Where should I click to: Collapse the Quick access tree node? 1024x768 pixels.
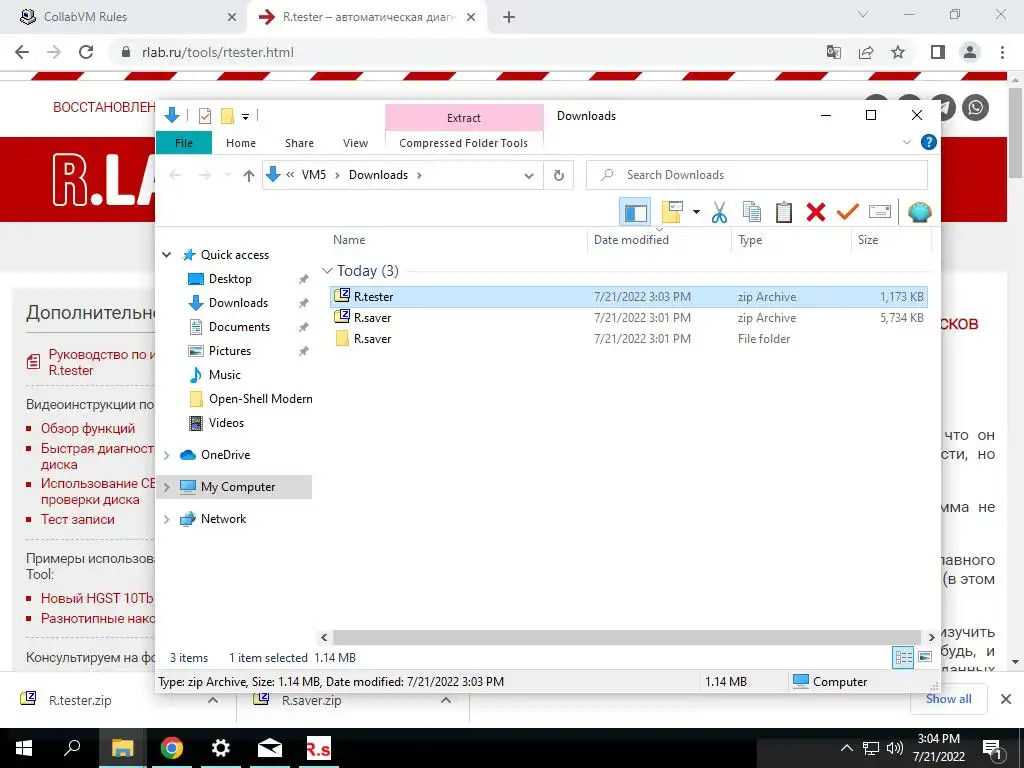click(x=167, y=255)
